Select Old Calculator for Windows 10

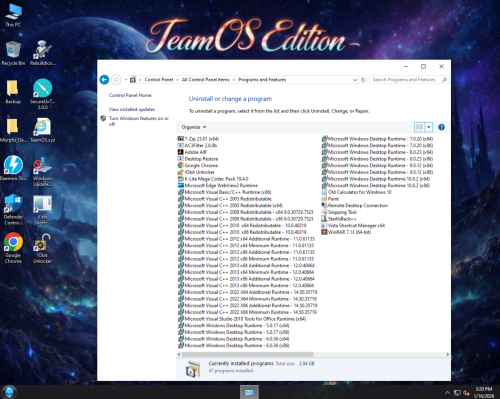point(357,192)
